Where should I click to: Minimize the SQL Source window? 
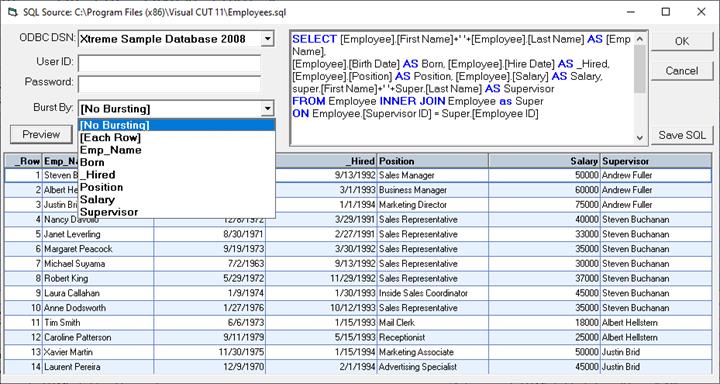pyautogui.click(x=630, y=12)
